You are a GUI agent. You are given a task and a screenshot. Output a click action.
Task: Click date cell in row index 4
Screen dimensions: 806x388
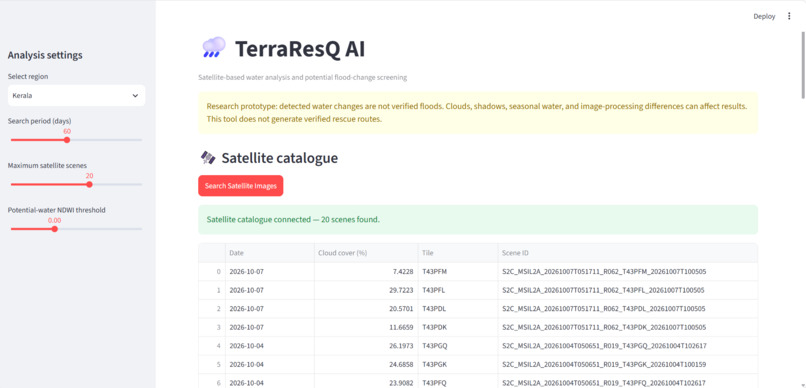(269, 346)
